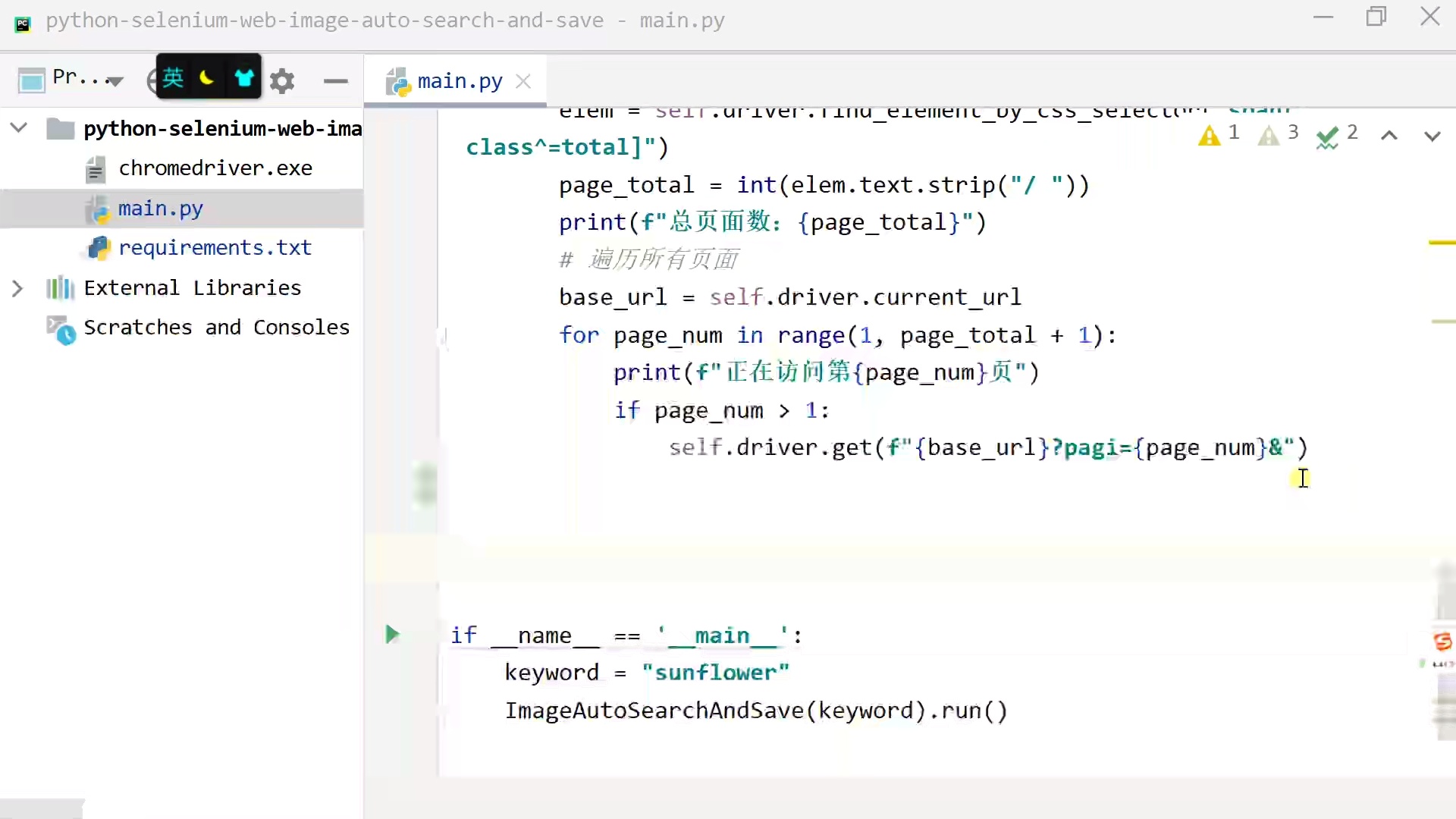Jump to previous problem with up arrow icon
Screen dimensions: 1456x819
pyautogui.click(x=1389, y=135)
